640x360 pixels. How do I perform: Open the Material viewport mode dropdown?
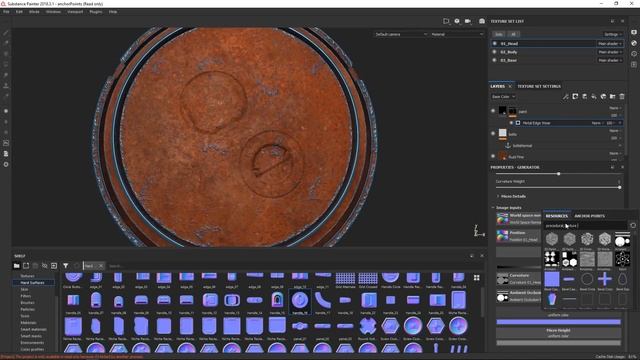point(457,34)
